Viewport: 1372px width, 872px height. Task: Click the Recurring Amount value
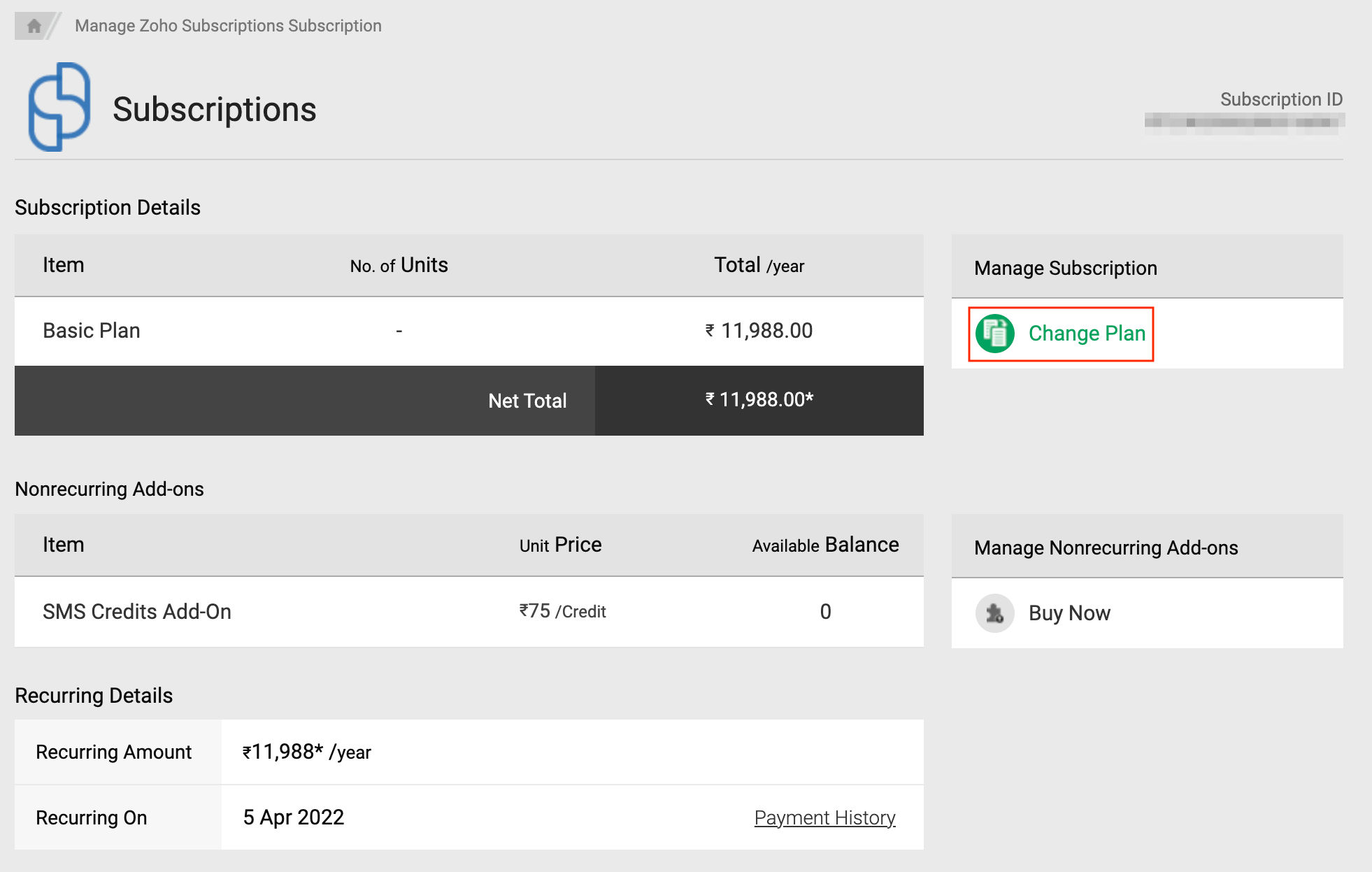click(306, 752)
